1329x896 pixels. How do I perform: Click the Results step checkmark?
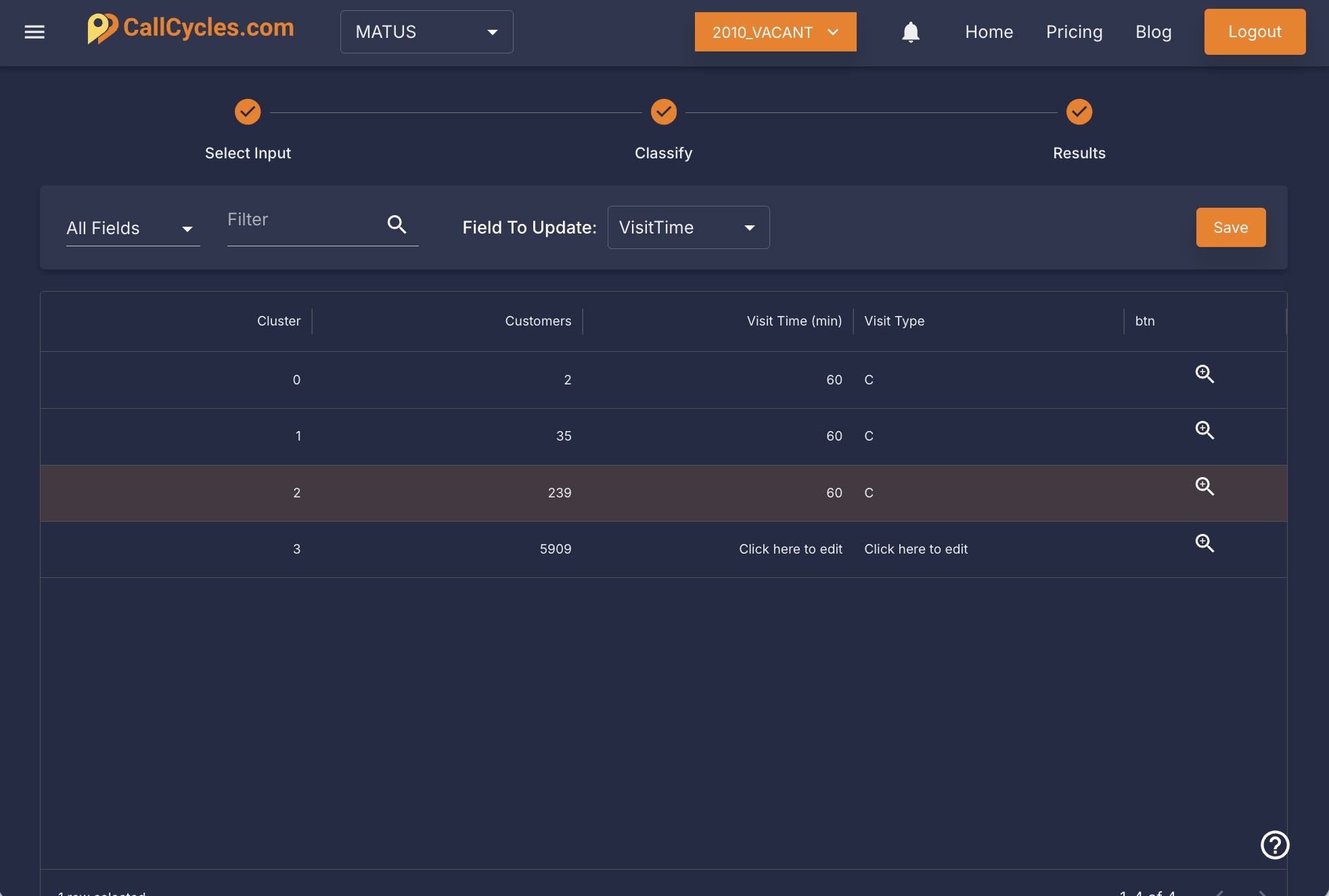point(1079,112)
